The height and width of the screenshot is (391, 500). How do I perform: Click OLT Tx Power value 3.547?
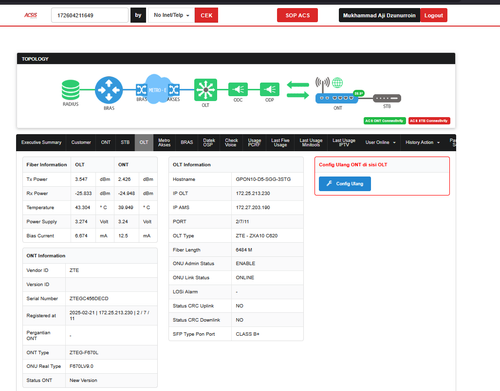click(x=81, y=179)
